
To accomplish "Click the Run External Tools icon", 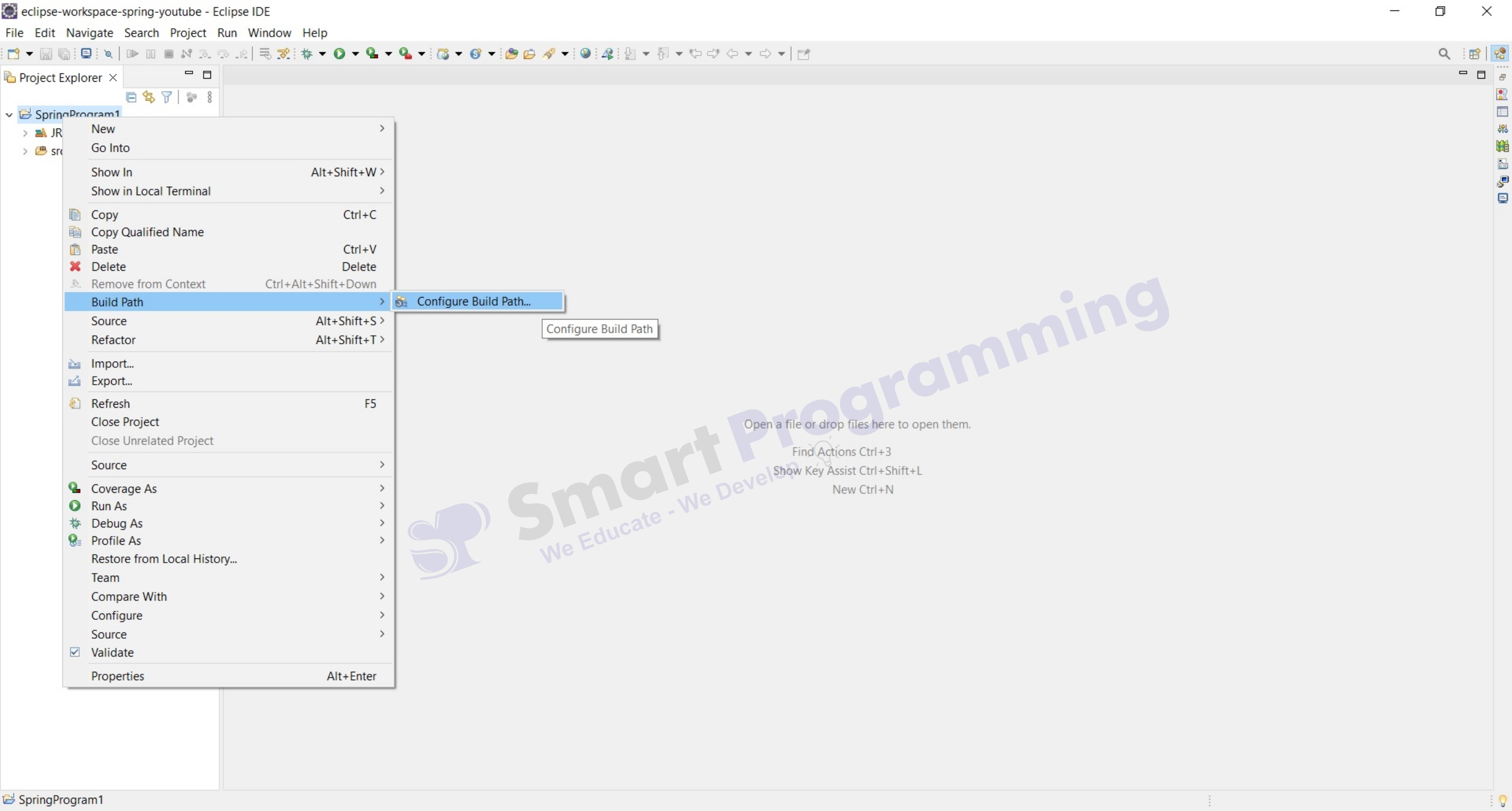I will click(405, 54).
